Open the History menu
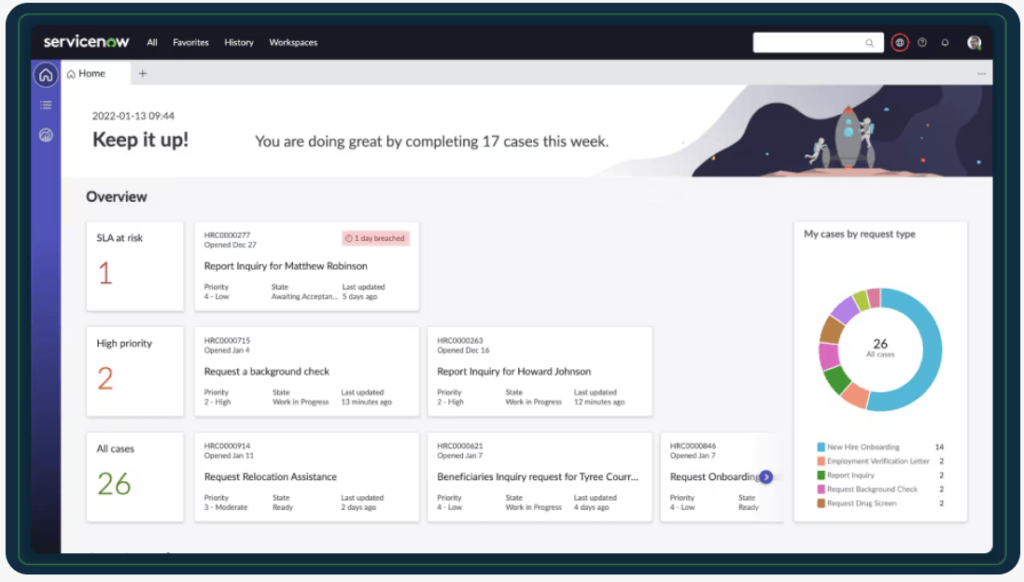The height and width of the screenshot is (582, 1024). (239, 42)
